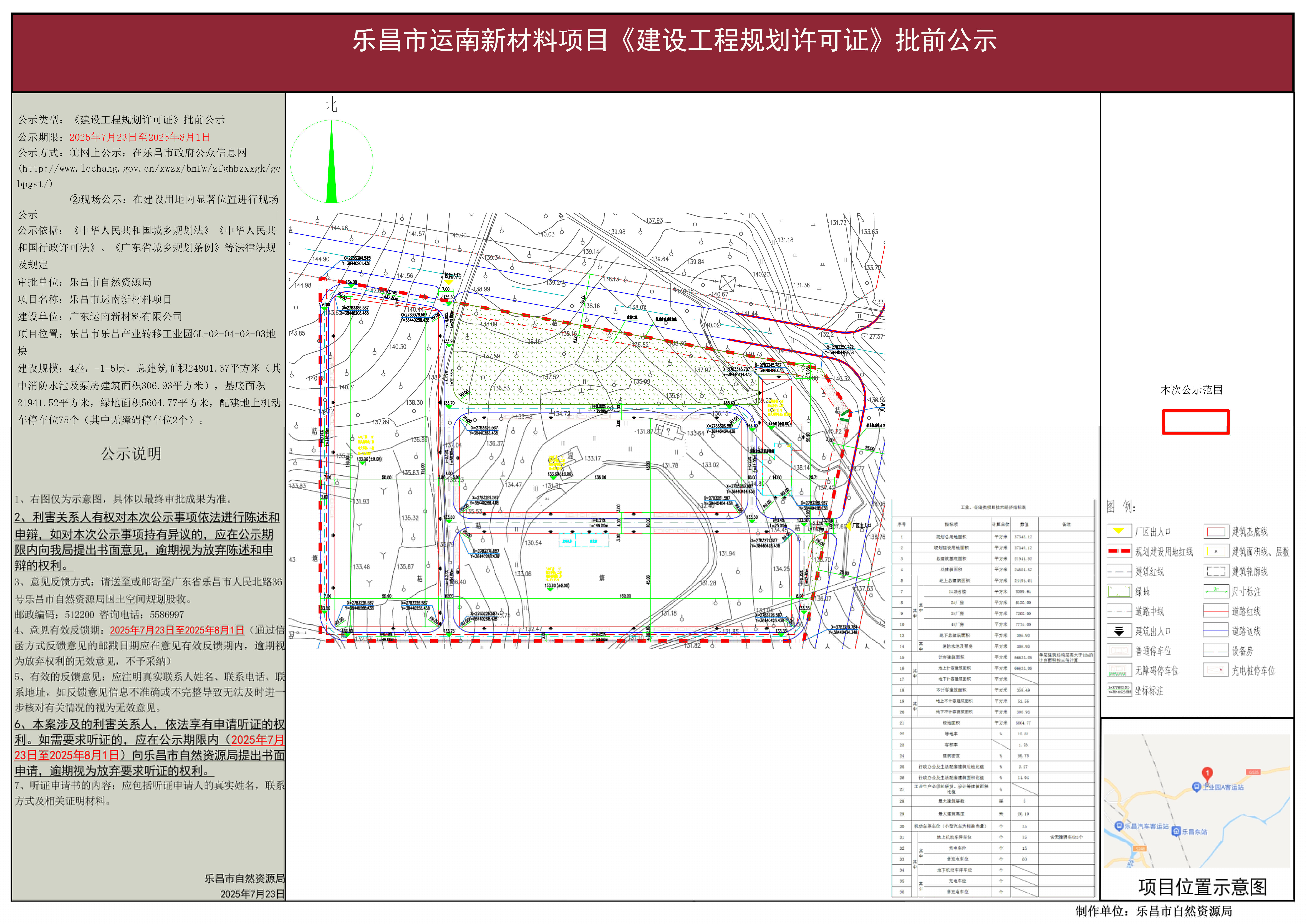Click the 最大建筑高度 row in table
Screen dimensions: 1306x924
993,814
